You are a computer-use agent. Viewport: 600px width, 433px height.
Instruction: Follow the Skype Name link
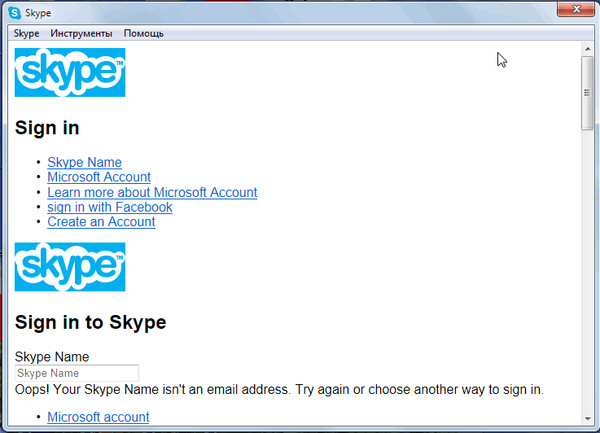(x=85, y=162)
